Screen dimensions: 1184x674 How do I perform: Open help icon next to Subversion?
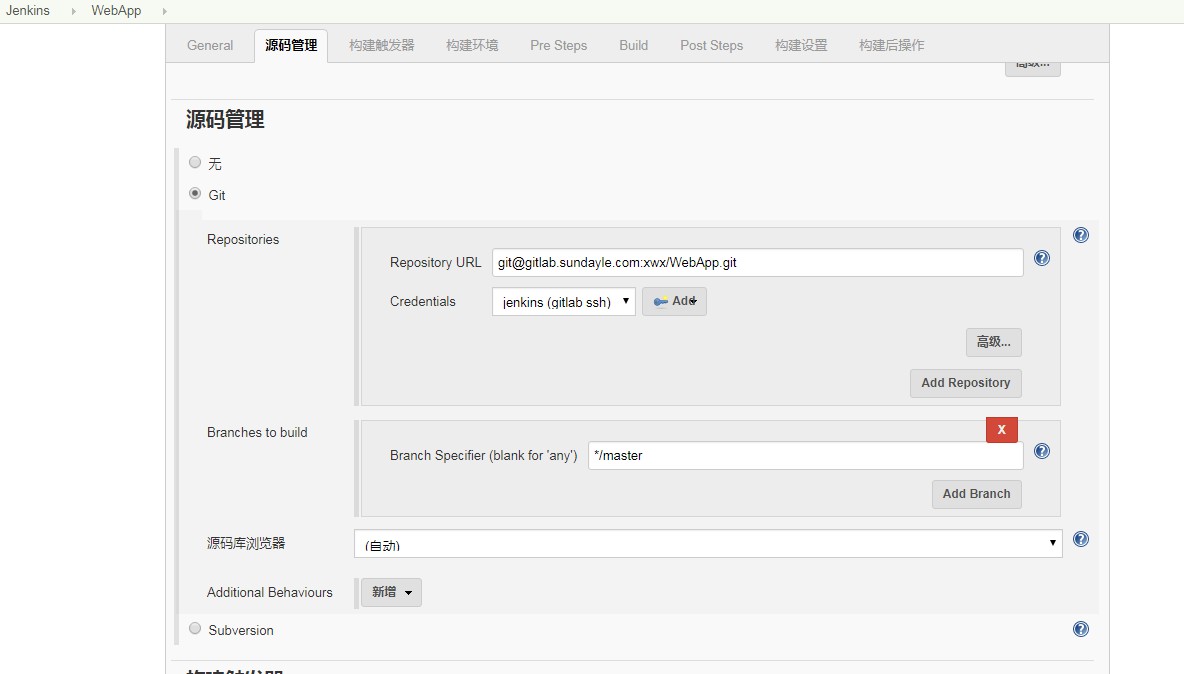pos(1080,629)
